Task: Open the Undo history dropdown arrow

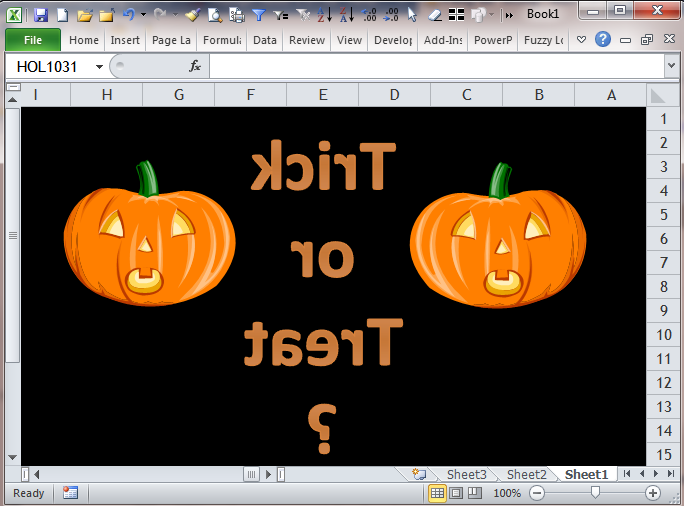Action: 143,15
